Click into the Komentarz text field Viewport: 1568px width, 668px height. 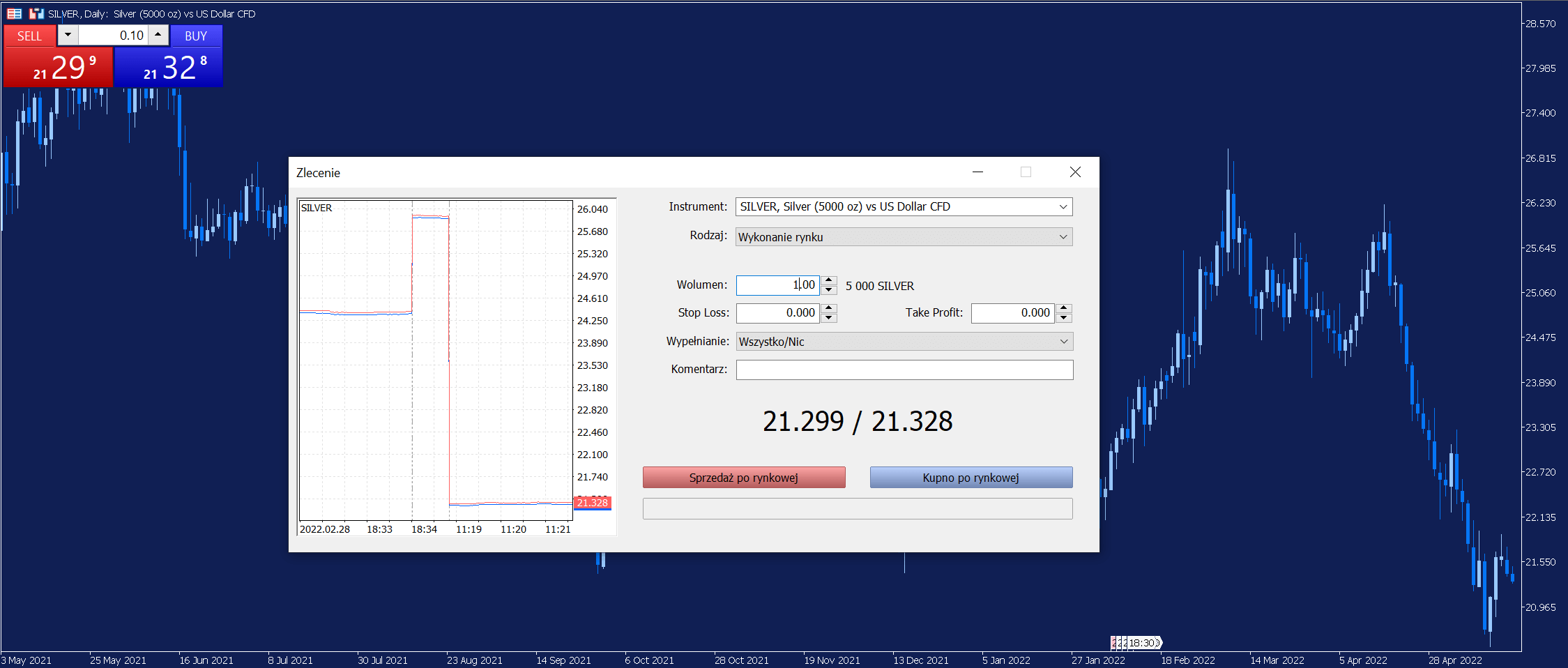[x=905, y=370]
